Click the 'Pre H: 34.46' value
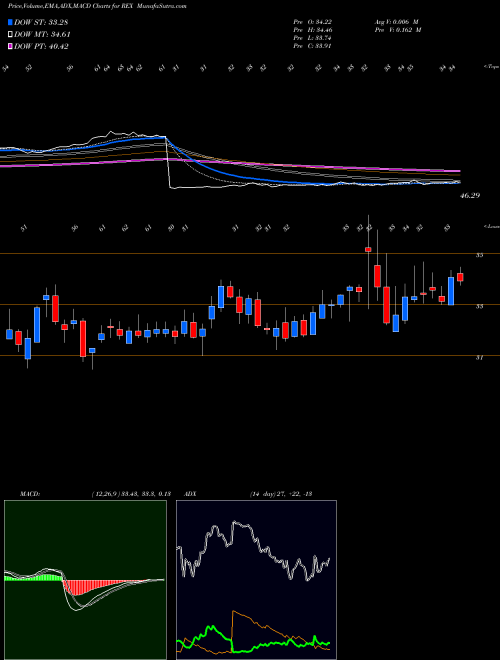500x660 pixels. [313, 30]
